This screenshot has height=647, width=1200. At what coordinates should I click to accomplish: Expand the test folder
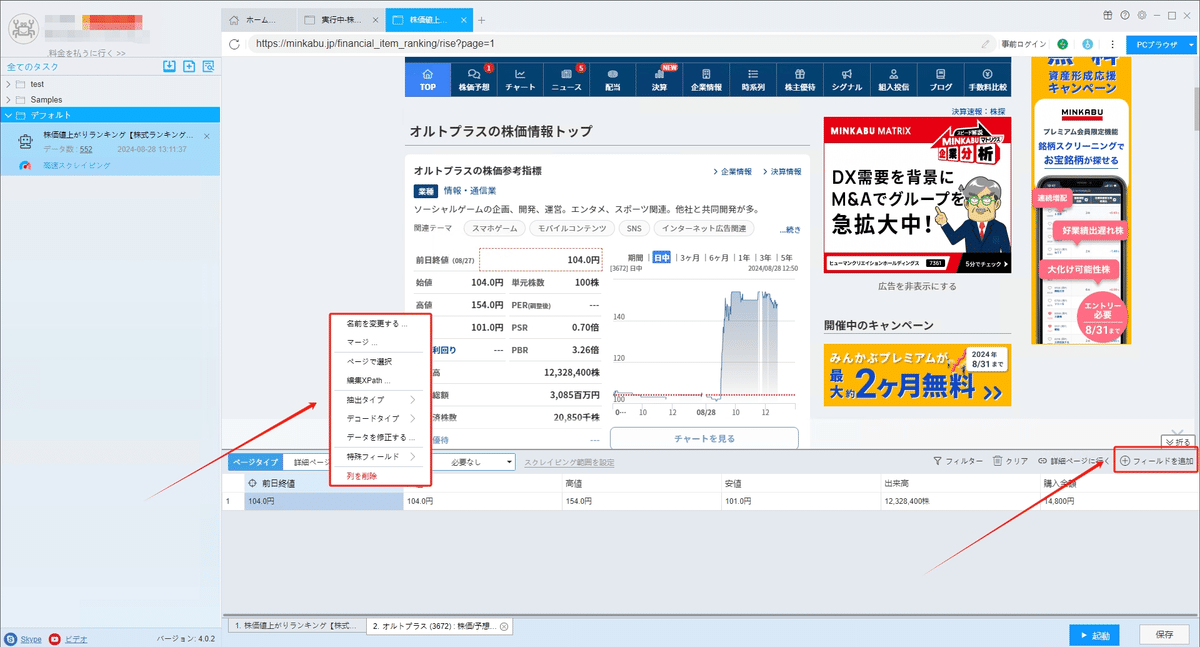[x=9, y=84]
